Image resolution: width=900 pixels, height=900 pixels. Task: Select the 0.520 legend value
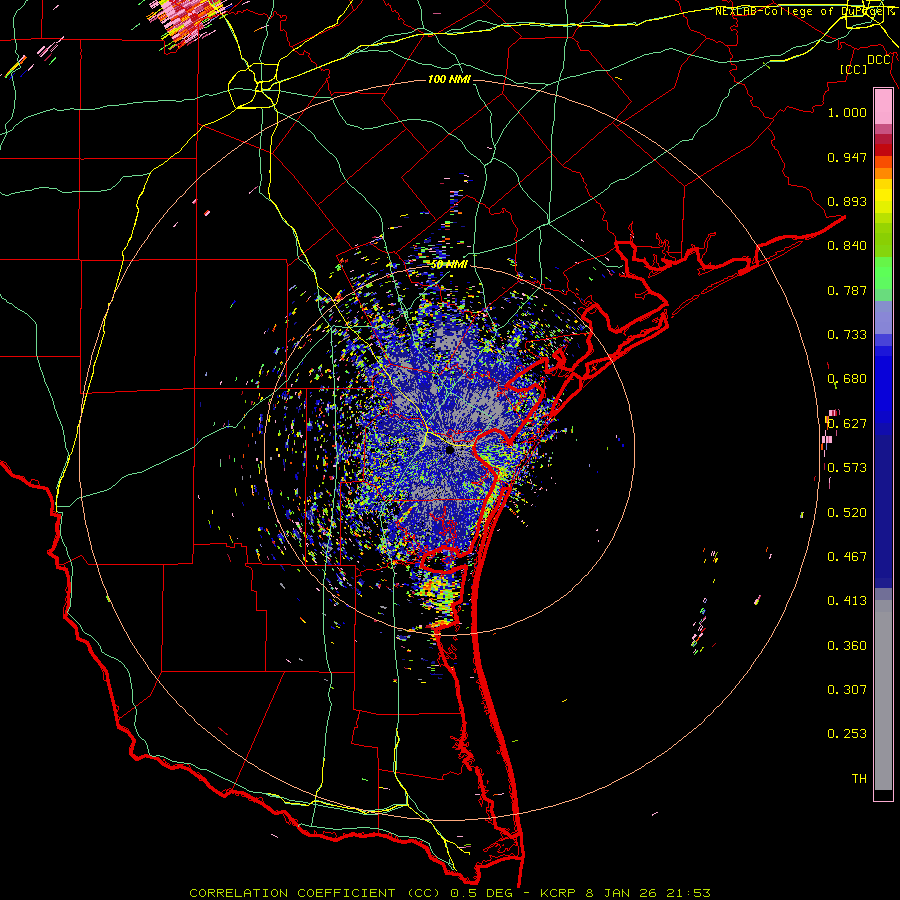point(847,513)
